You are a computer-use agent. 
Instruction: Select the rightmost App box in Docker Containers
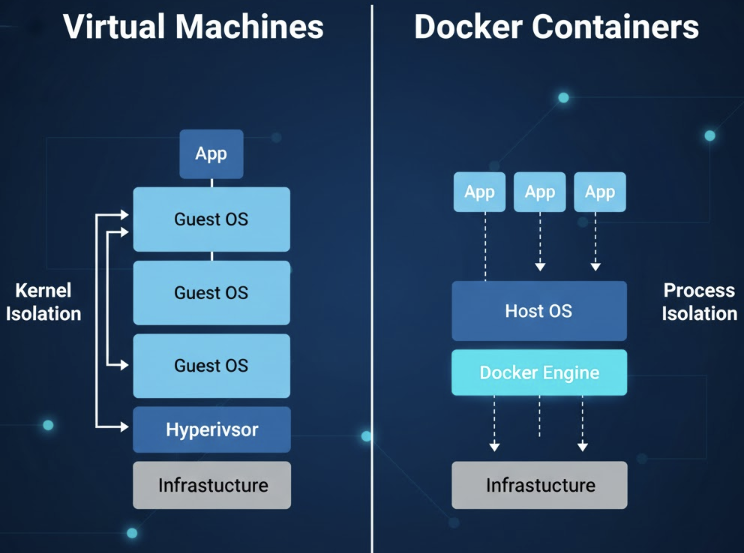pyautogui.click(x=600, y=192)
